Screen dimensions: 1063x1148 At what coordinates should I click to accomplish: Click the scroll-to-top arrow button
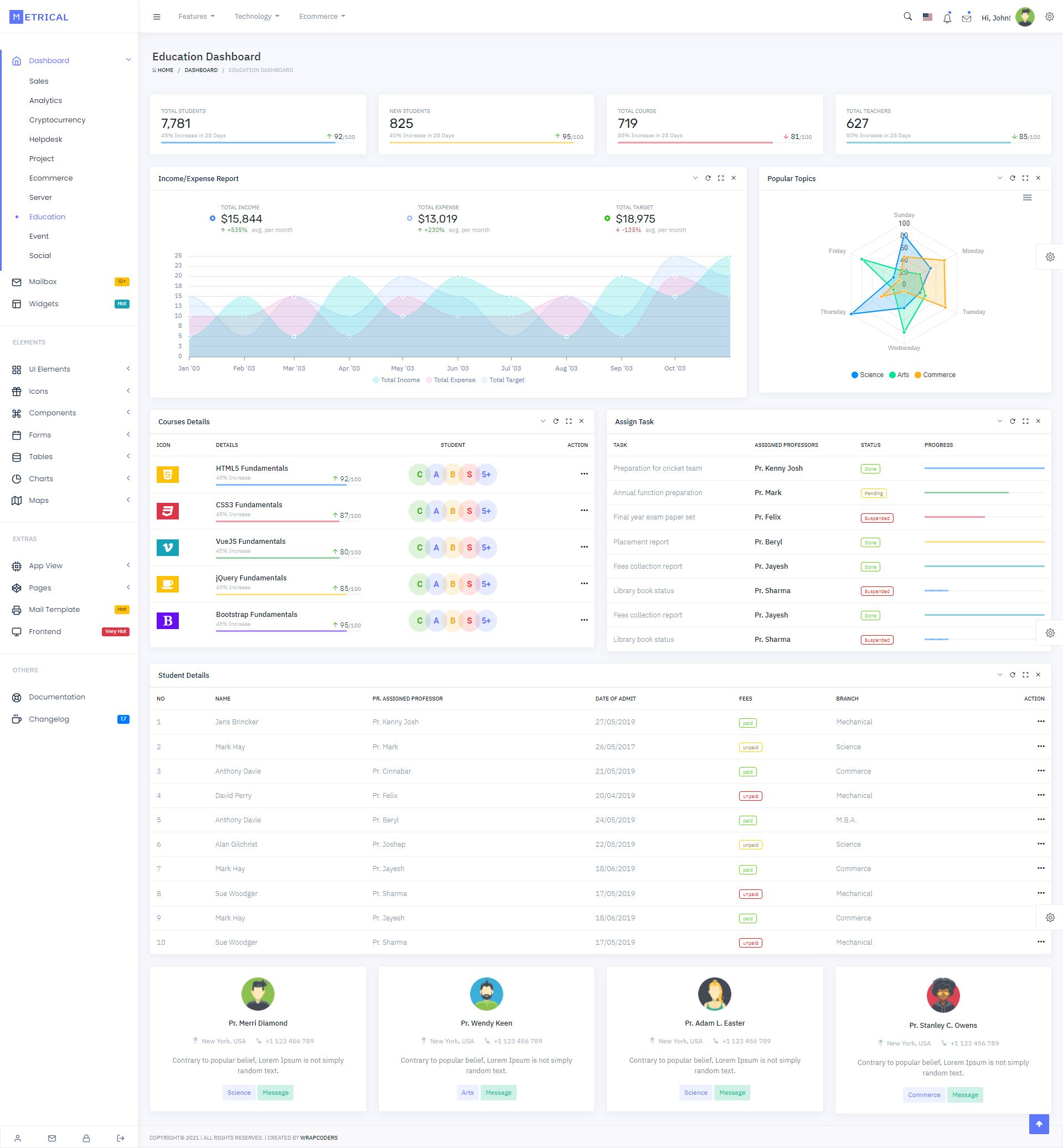click(1038, 1124)
